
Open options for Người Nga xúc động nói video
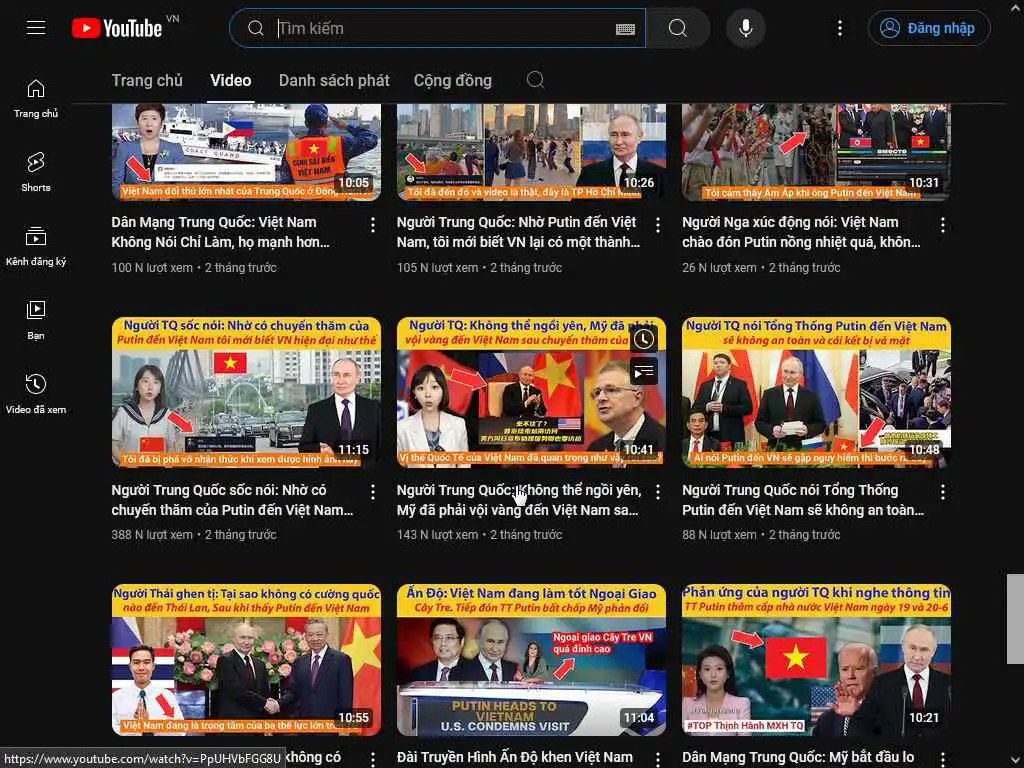point(942,225)
